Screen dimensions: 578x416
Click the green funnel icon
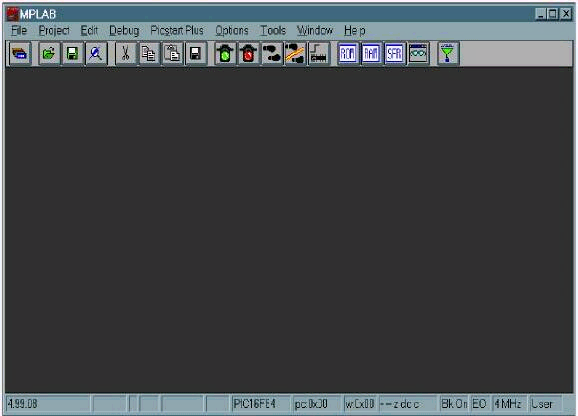448,54
